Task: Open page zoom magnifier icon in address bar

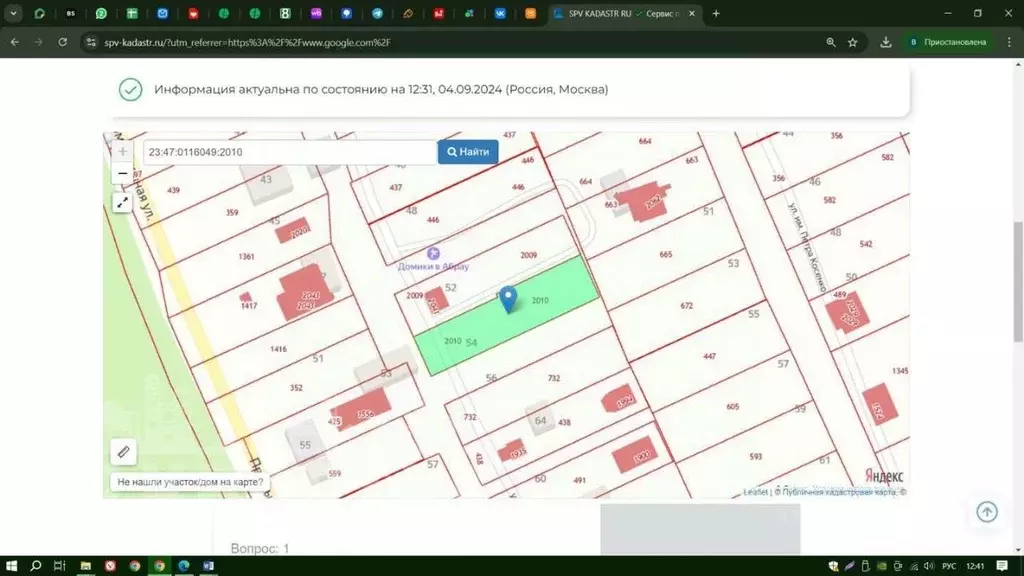Action: coord(831,42)
